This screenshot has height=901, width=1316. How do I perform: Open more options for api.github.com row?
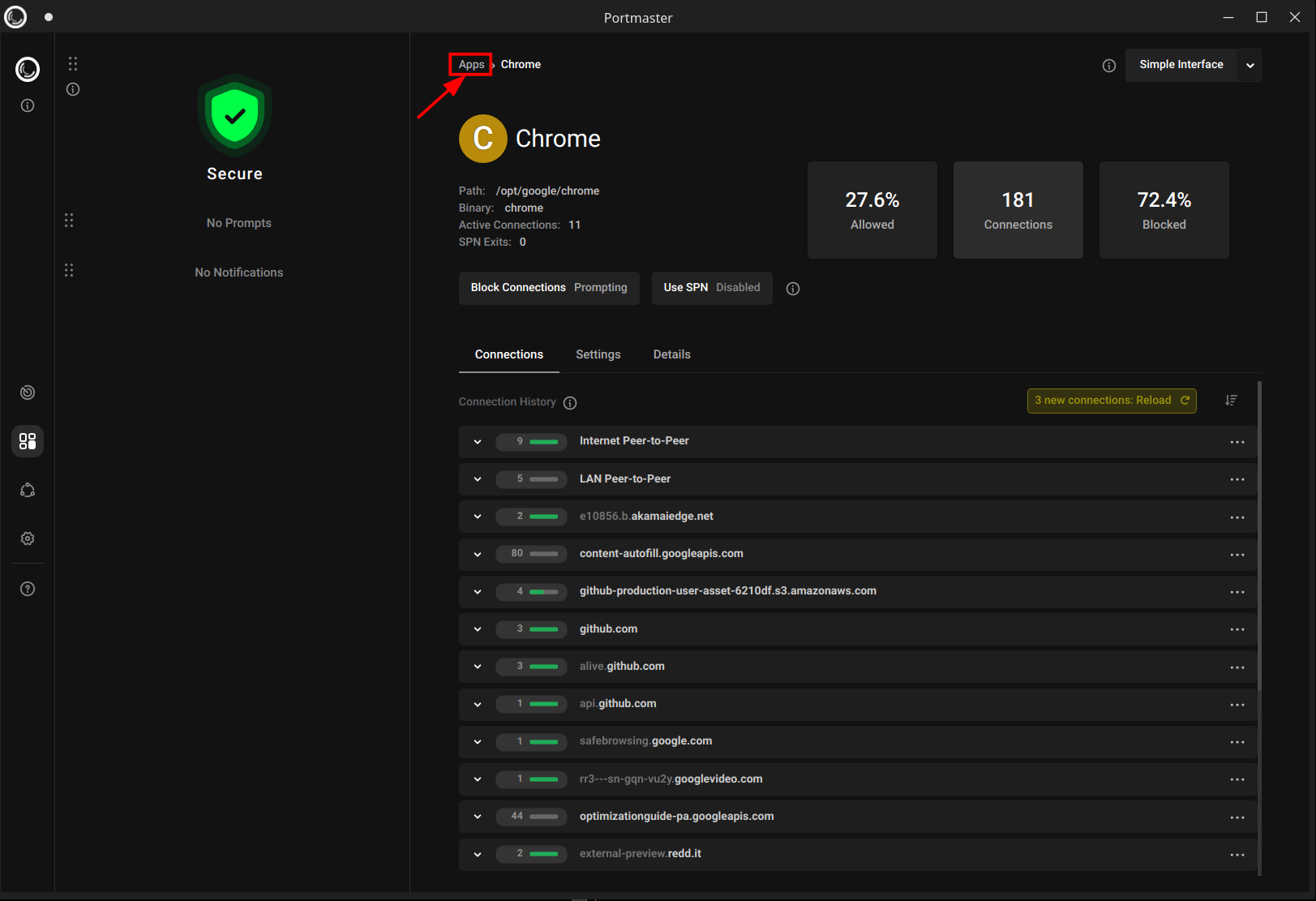tap(1237, 705)
